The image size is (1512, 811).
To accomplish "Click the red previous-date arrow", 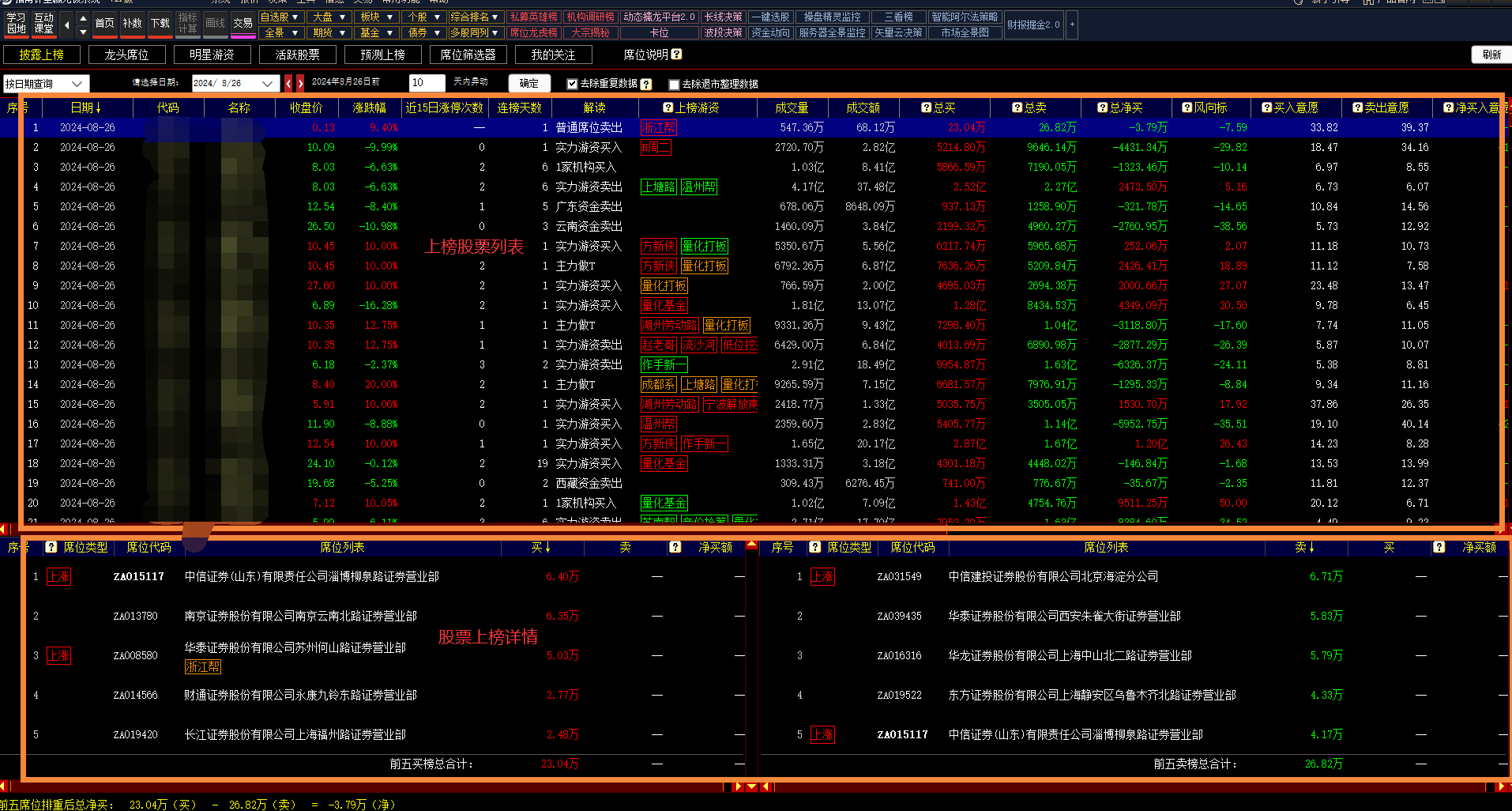I will tap(288, 83).
